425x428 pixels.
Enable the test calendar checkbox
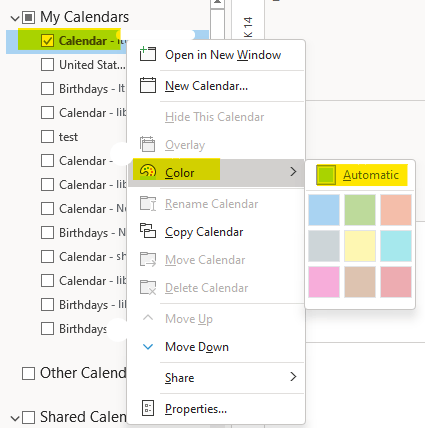click(47, 137)
